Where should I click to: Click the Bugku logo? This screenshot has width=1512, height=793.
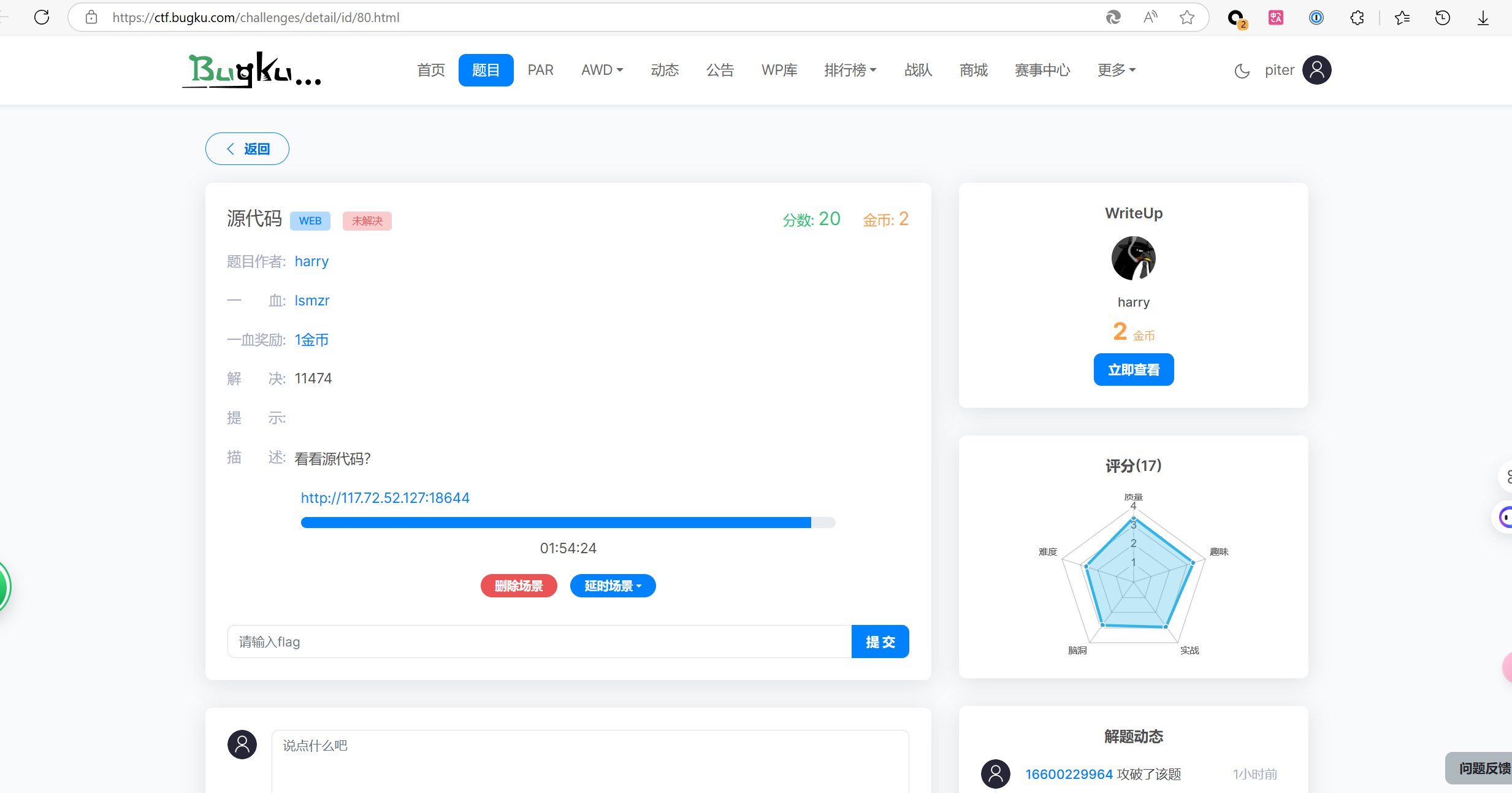252,70
